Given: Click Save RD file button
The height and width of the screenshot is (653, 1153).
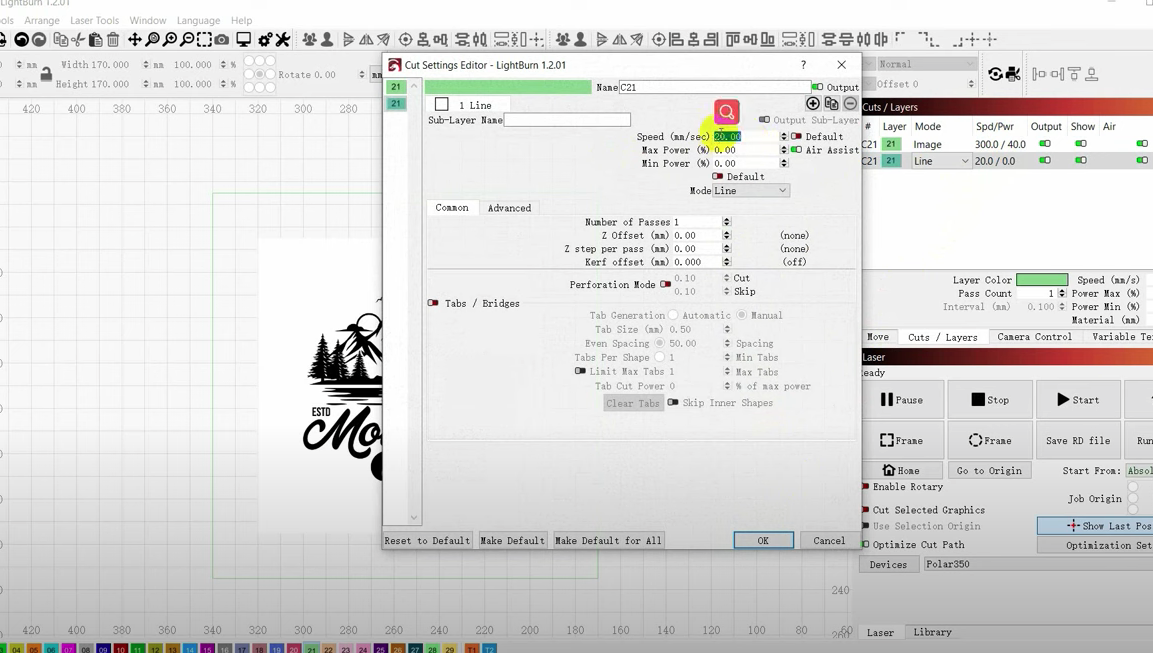Looking at the screenshot, I should (1077, 440).
